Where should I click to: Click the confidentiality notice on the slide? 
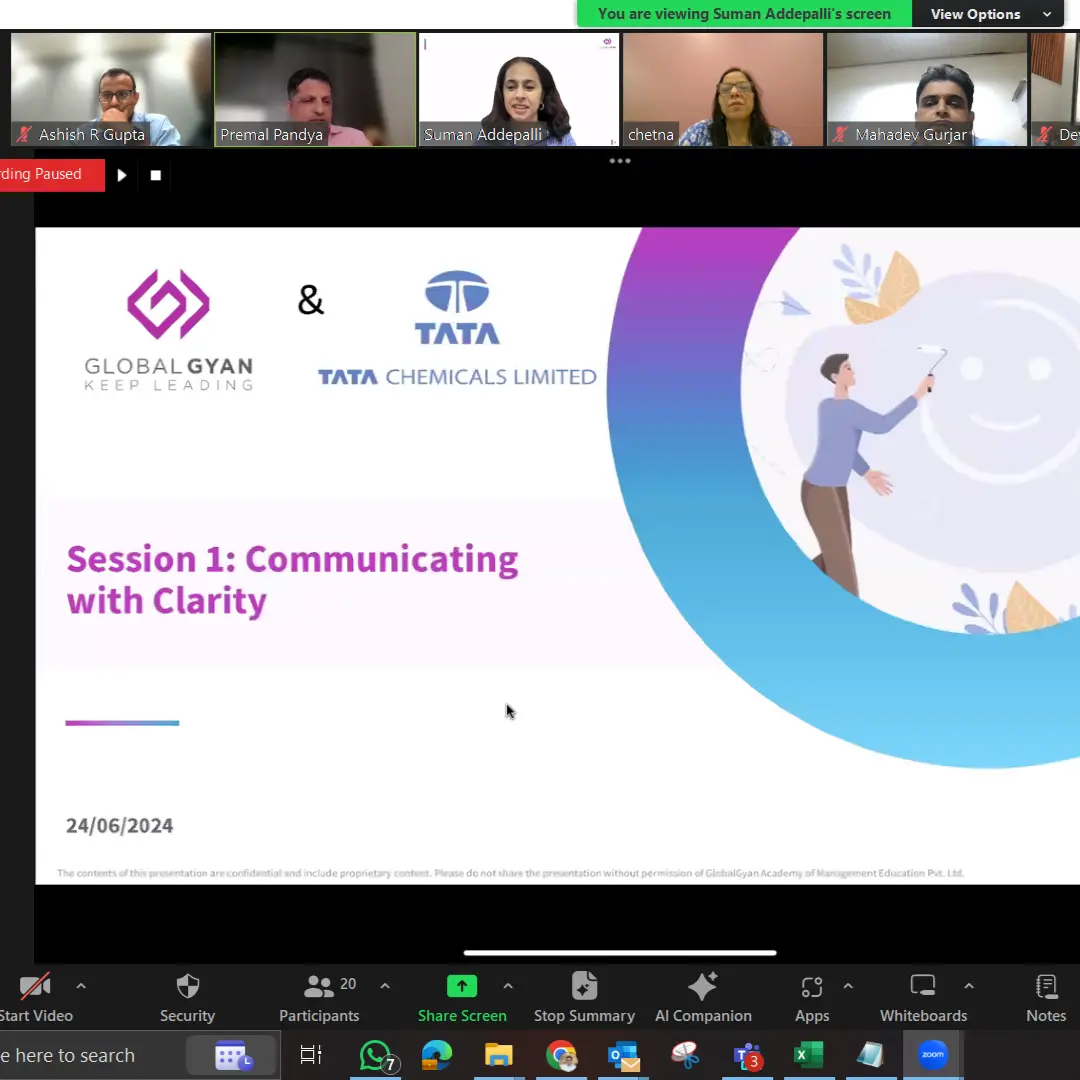coord(510,873)
